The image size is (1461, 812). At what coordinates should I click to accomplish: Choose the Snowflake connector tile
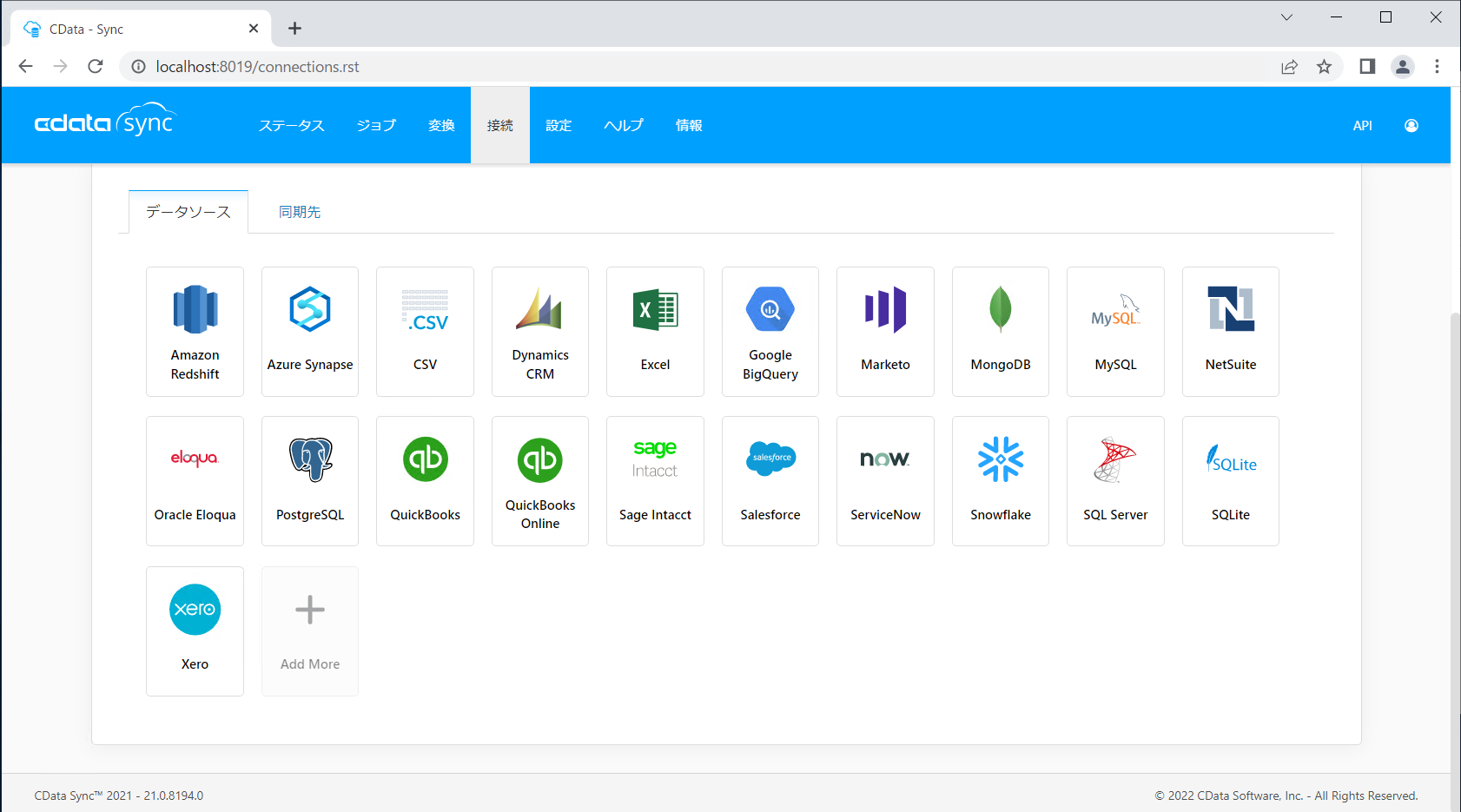pos(1001,481)
